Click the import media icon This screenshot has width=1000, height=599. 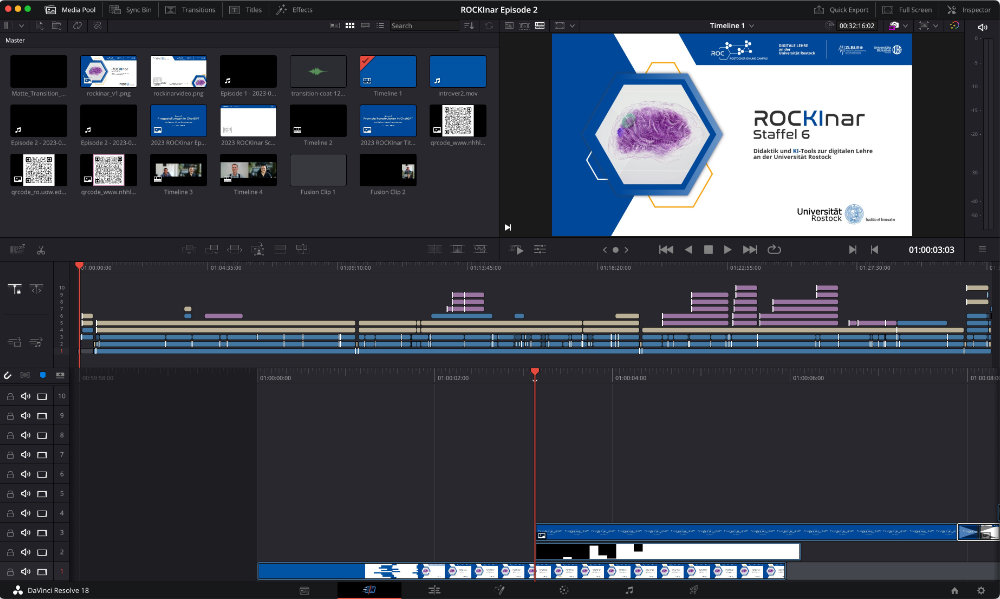[x=40, y=26]
